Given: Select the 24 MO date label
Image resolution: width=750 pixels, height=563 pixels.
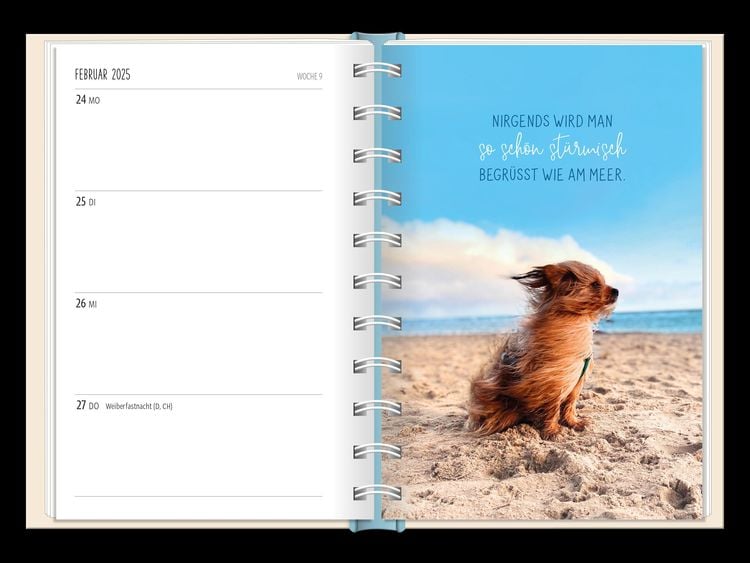Looking at the screenshot, I should (x=88, y=100).
